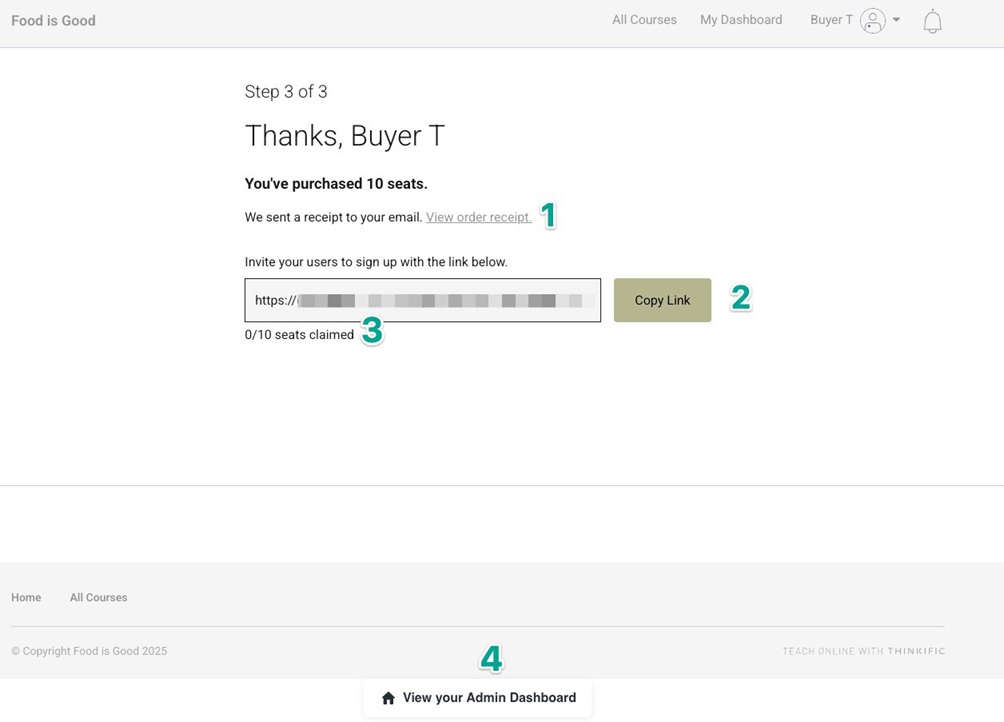Click the Food is Good site title

[x=53, y=21]
